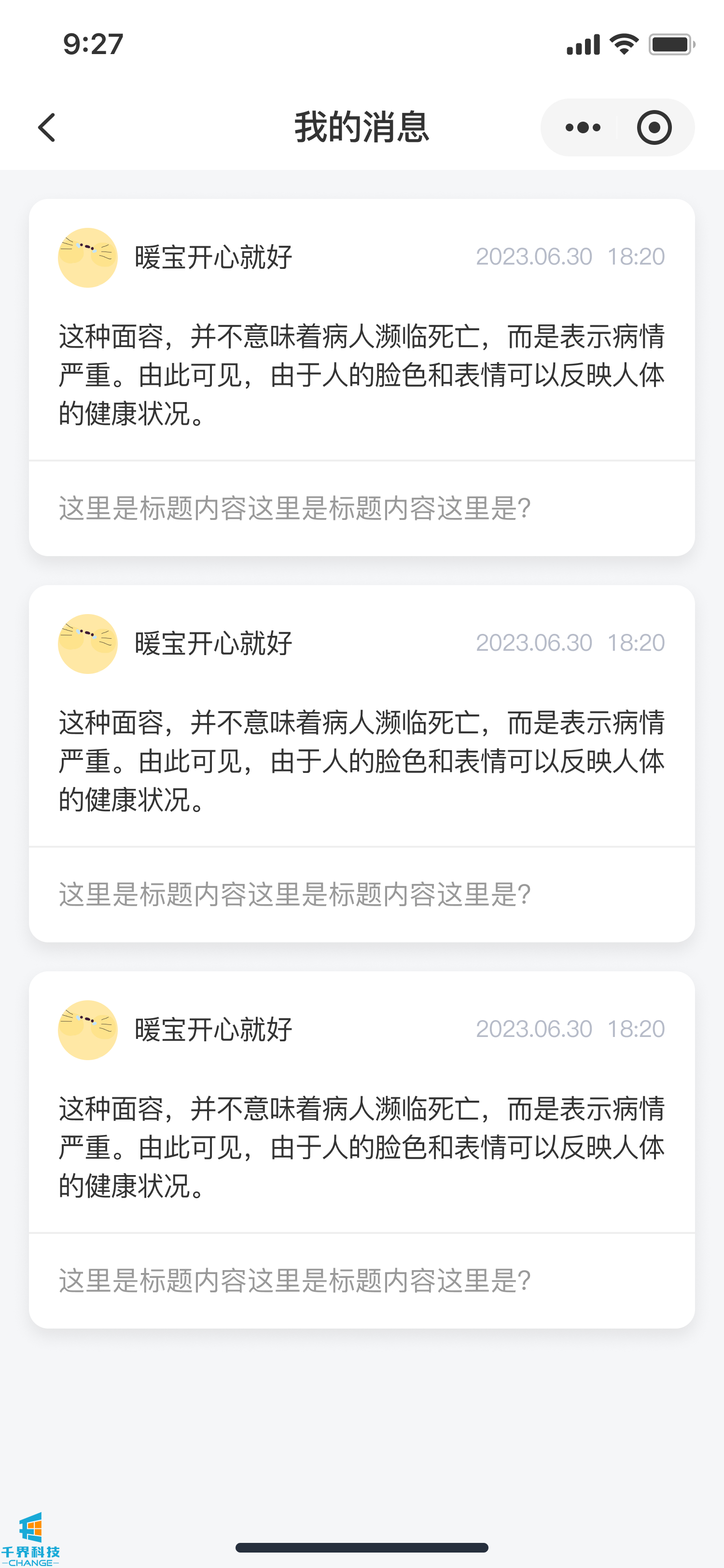Select the second message body text
The width and height of the screenshot is (724, 1568).
point(362,760)
